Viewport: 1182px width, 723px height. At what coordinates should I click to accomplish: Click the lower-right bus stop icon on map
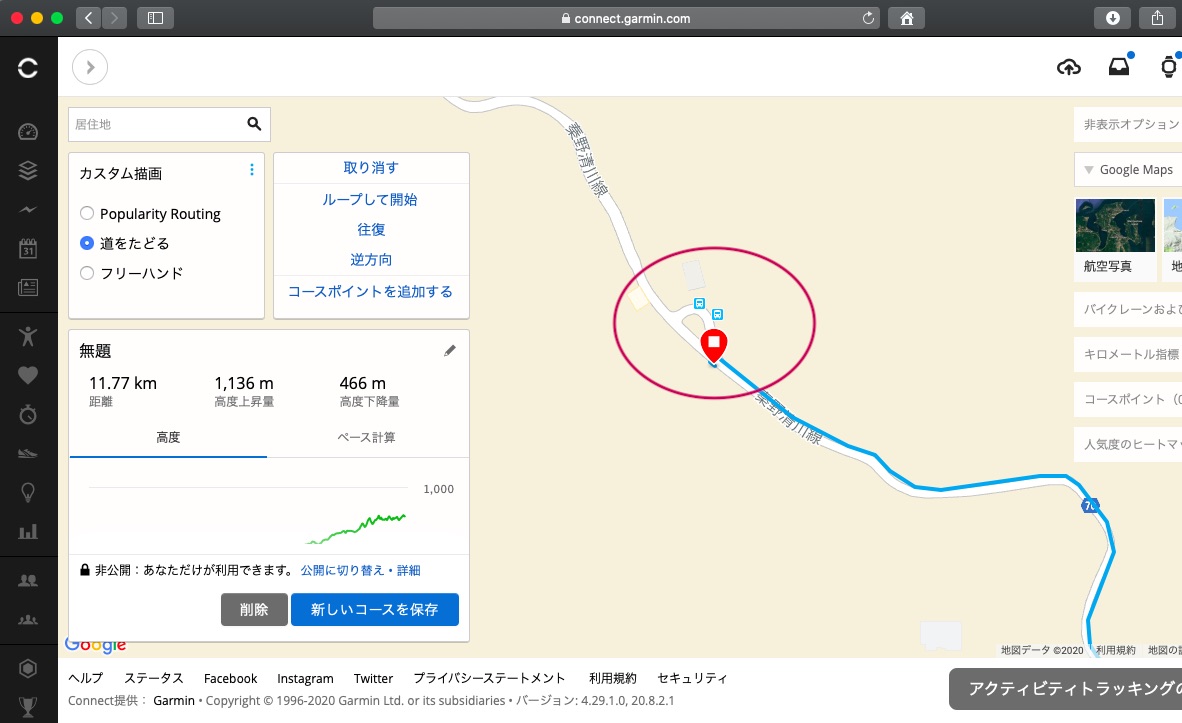(x=718, y=314)
